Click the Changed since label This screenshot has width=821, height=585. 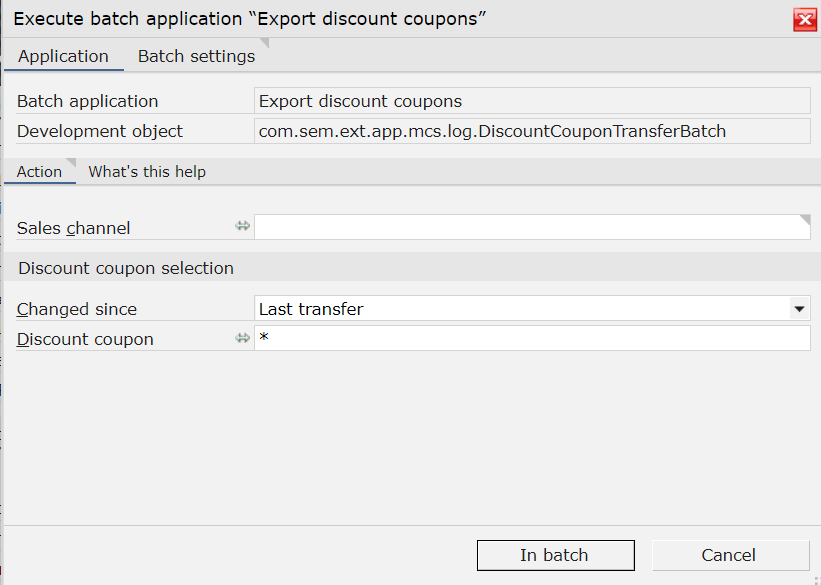[x=77, y=309]
